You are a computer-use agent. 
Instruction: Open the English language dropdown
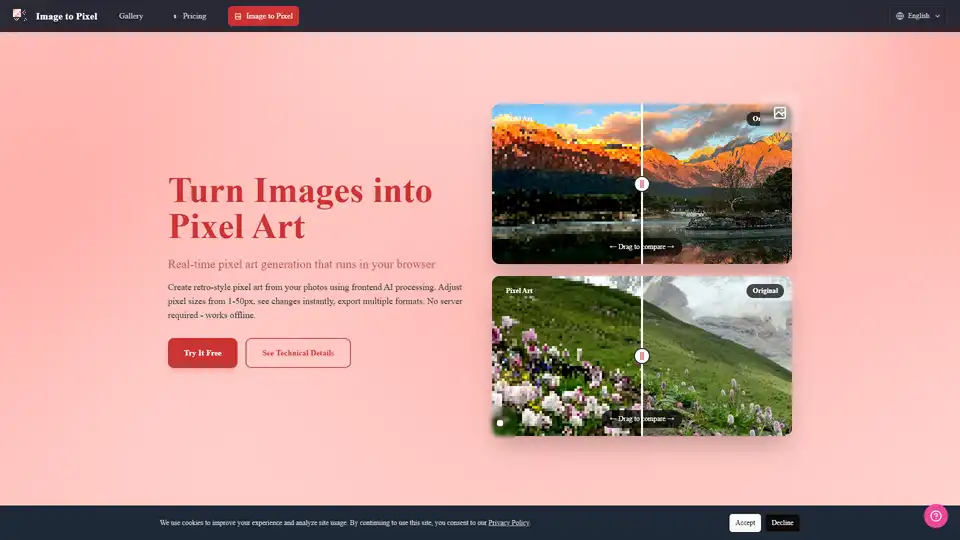[917, 16]
